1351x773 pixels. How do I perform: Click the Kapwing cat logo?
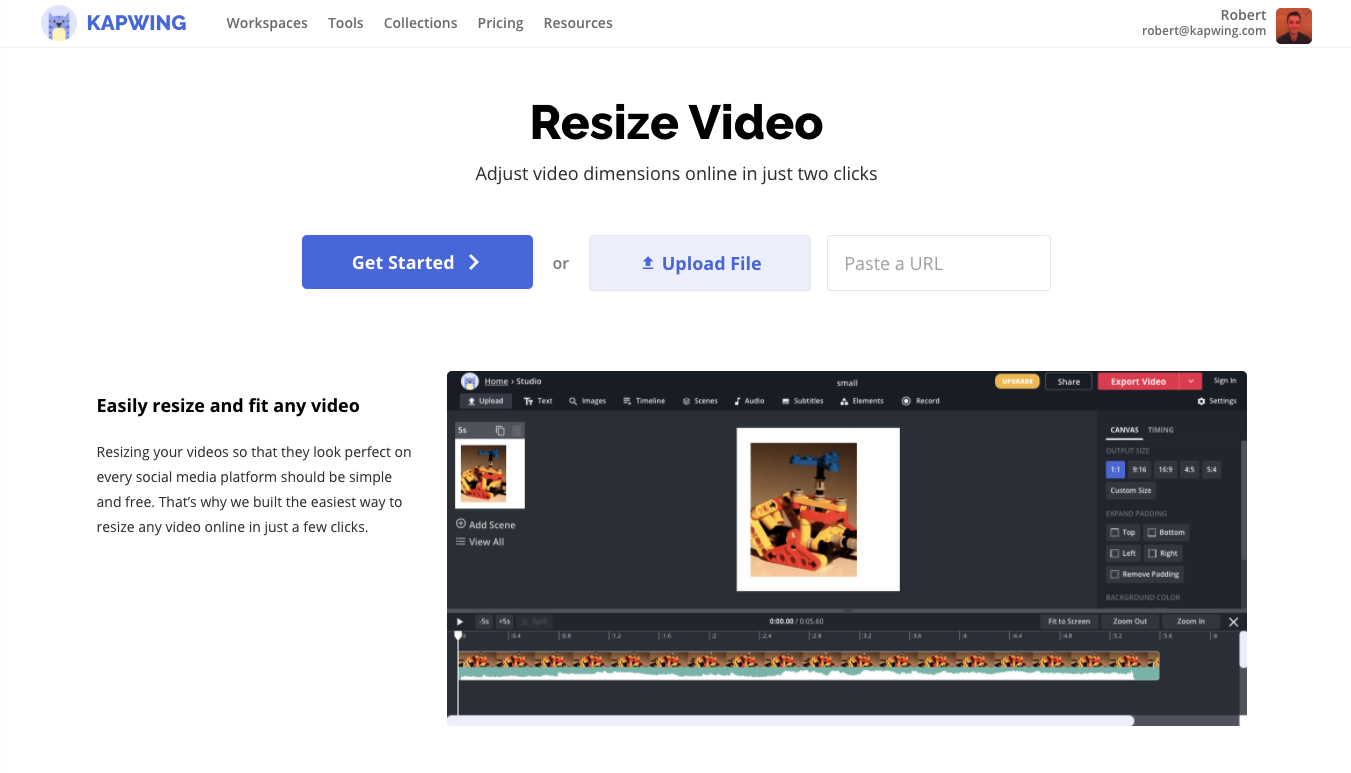click(x=59, y=23)
